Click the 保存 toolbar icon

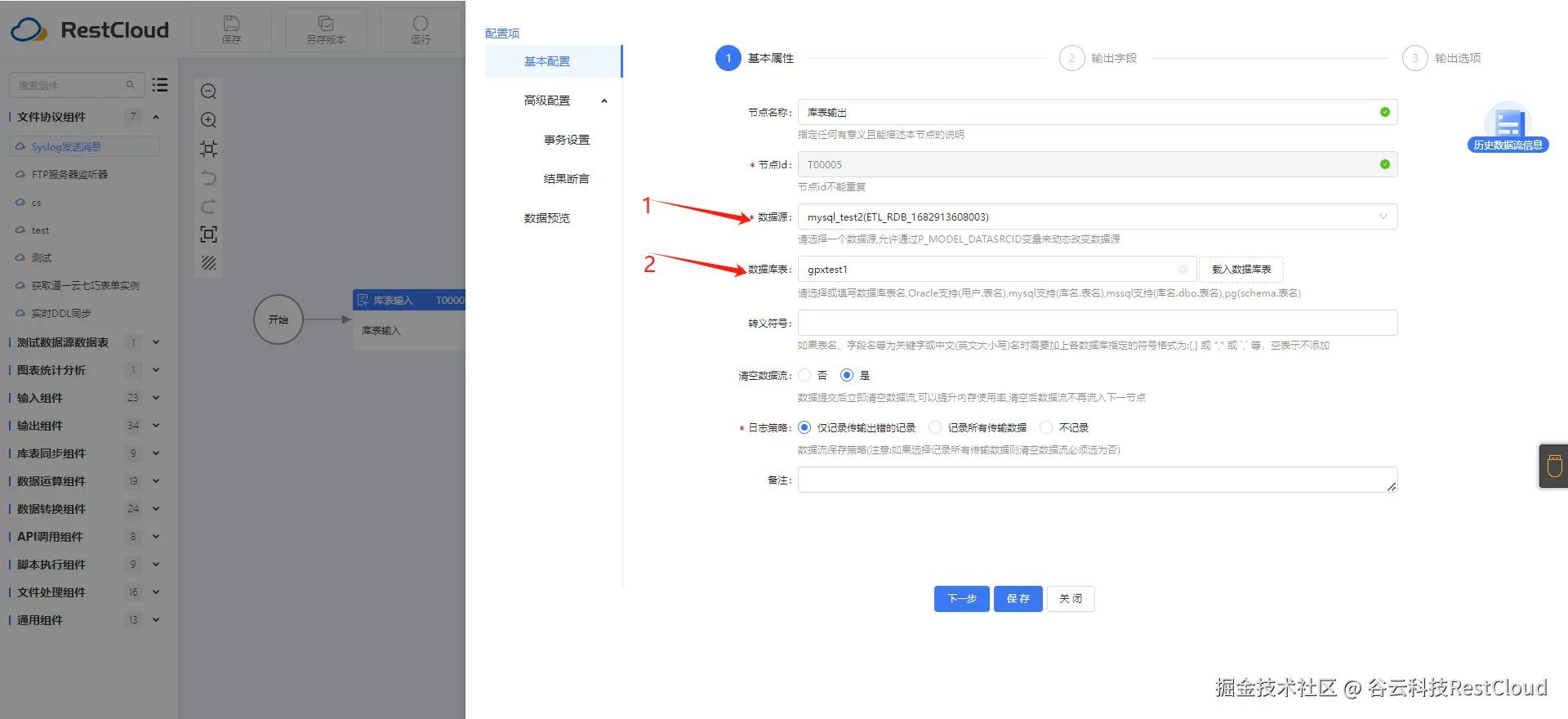231,29
